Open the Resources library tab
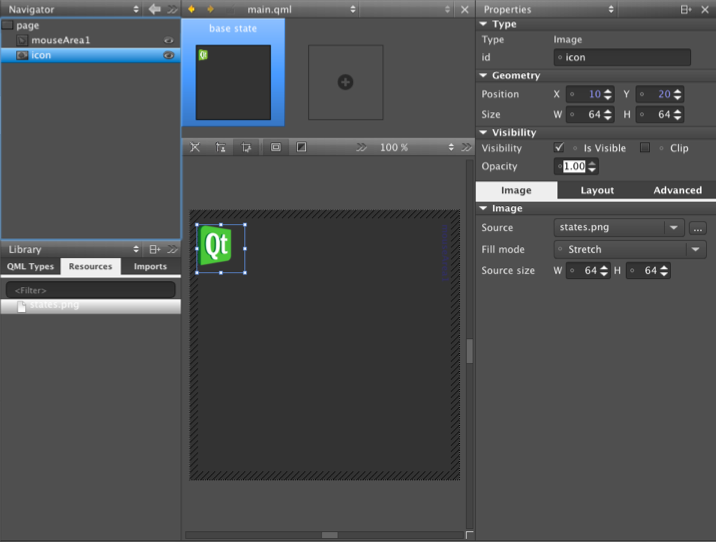This screenshot has height=542, width=716. pos(90,266)
